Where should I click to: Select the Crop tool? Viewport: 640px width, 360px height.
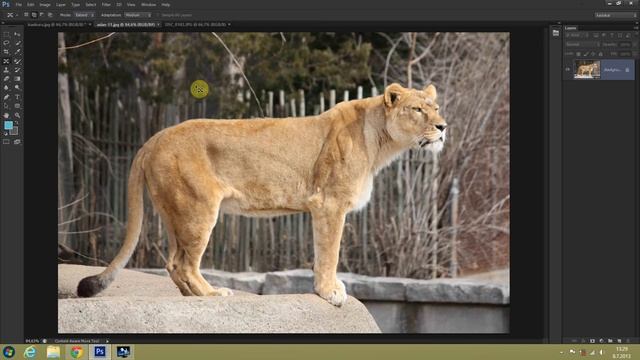click(6, 52)
